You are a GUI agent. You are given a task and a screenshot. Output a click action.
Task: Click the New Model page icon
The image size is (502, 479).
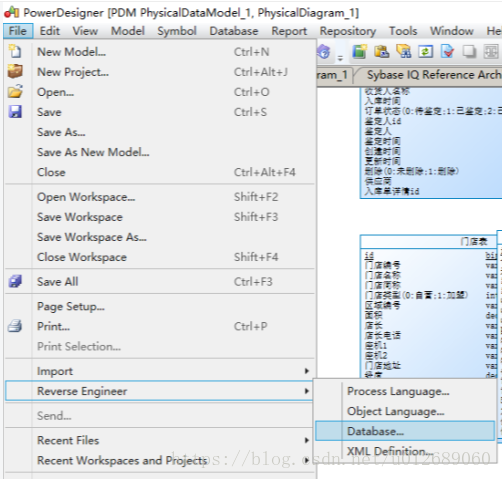pyautogui.click(x=15, y=52)
